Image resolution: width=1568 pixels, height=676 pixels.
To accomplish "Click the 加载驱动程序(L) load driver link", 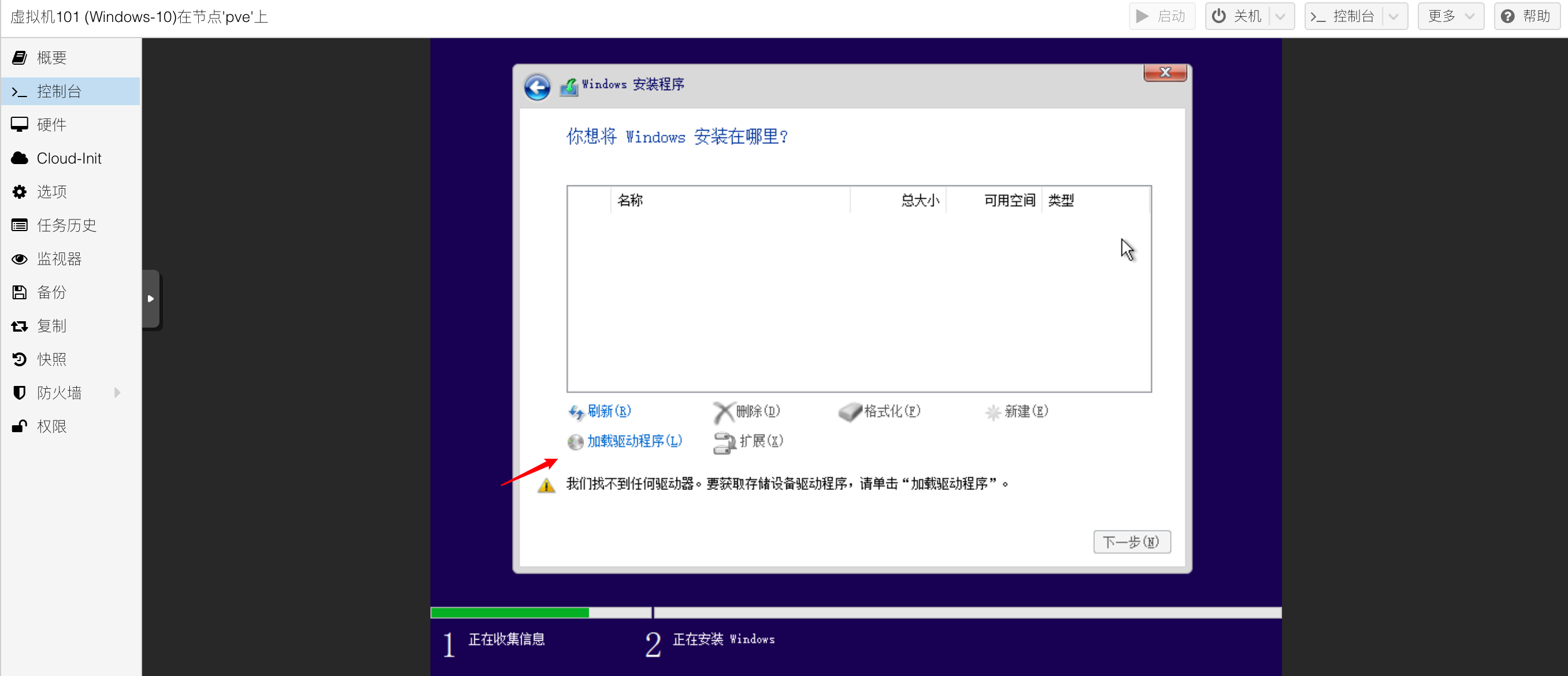I will [634, 441].
